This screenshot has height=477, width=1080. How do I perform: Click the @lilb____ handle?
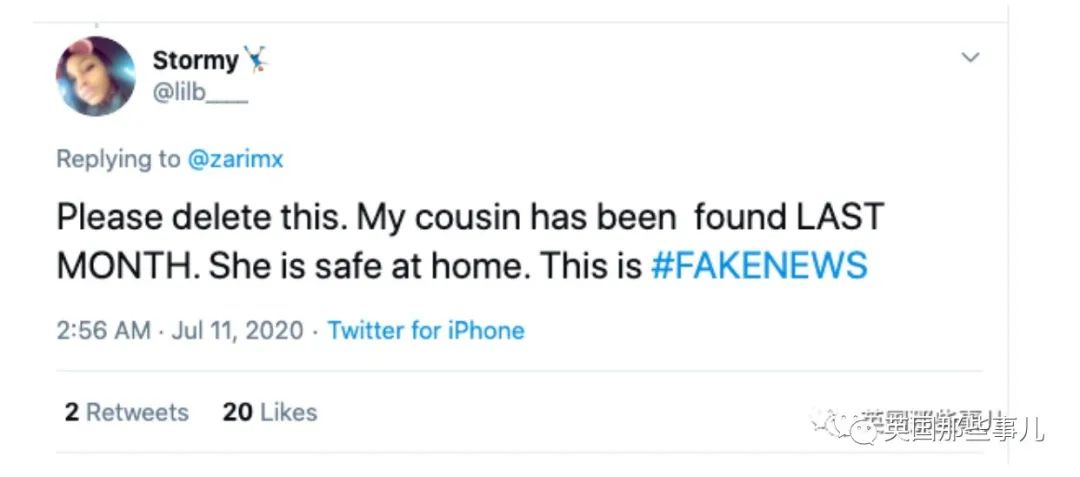pos(199,93)
